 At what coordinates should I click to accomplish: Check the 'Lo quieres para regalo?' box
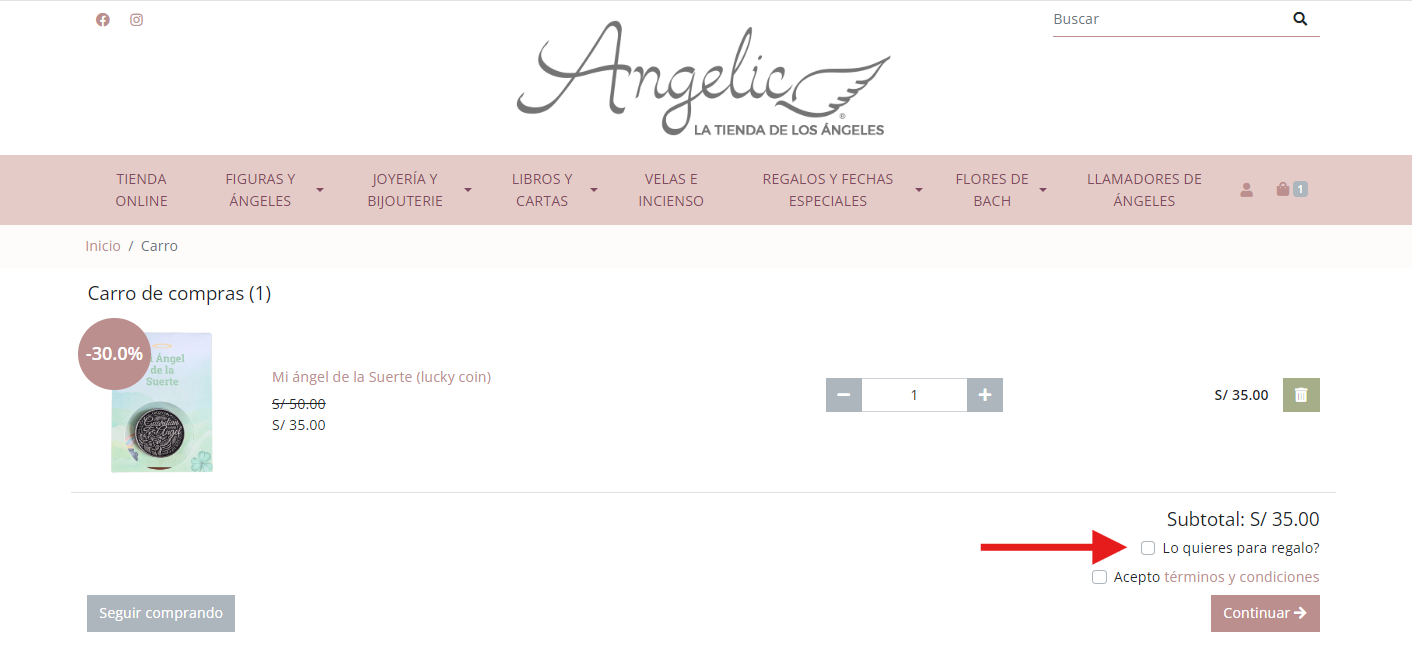click(1148, 548)
